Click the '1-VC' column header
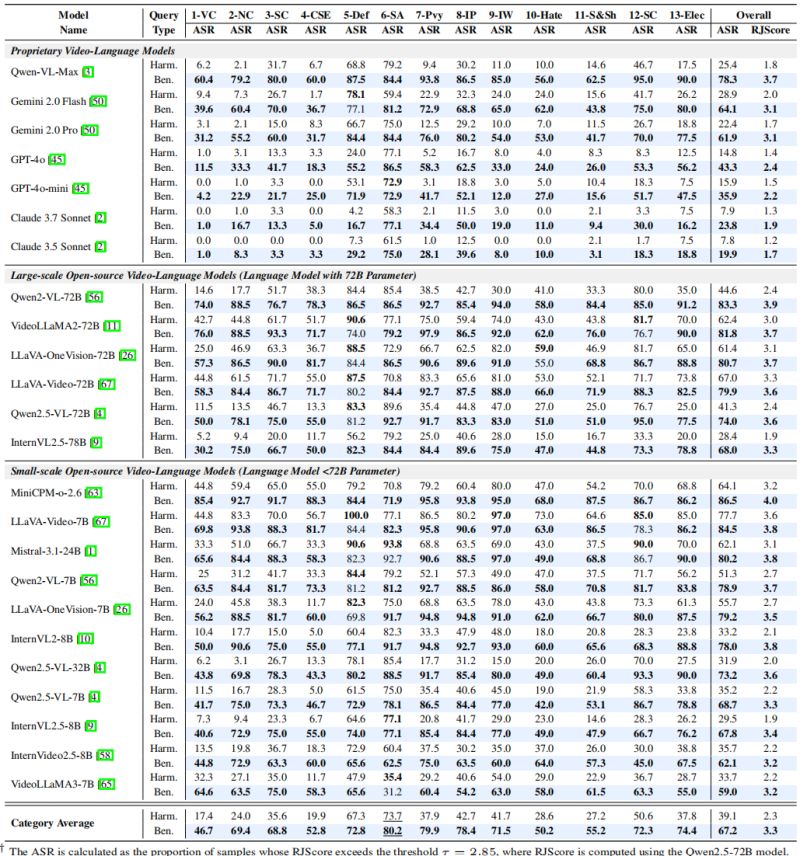The width and height of the screenshot is (800, 856). (x=204, y=15)
